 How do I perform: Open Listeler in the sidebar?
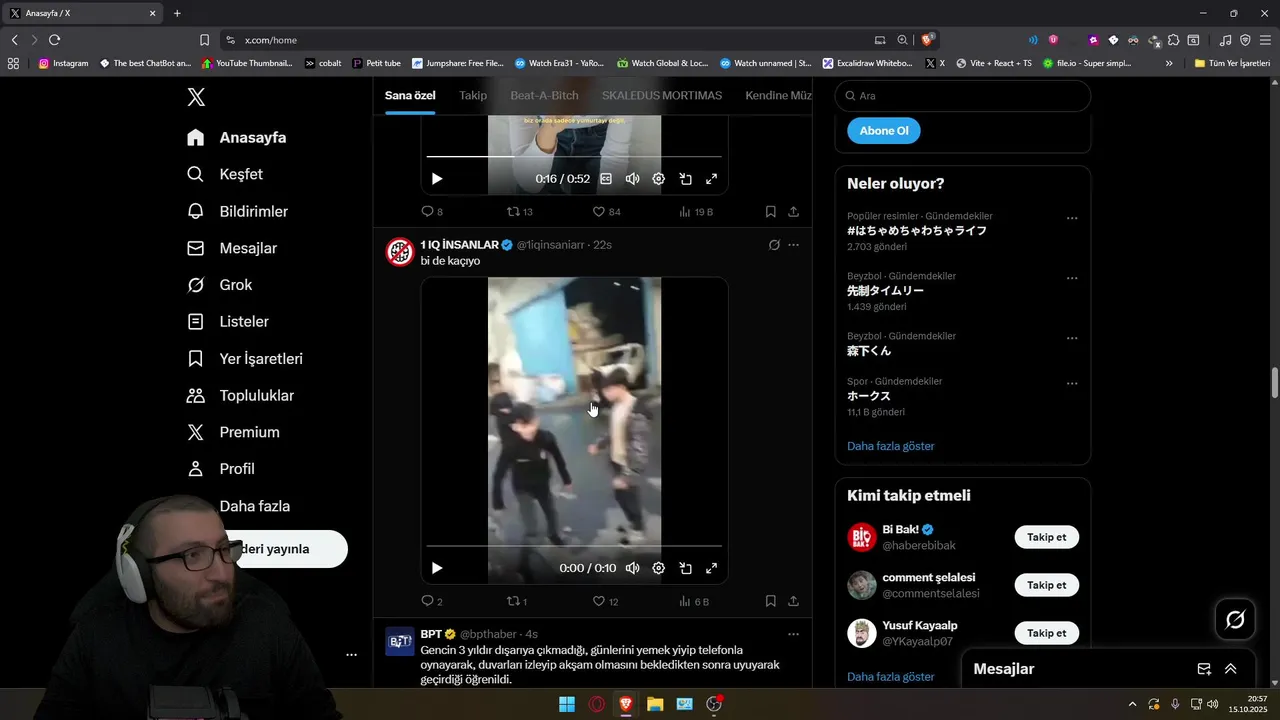[228, 322]
